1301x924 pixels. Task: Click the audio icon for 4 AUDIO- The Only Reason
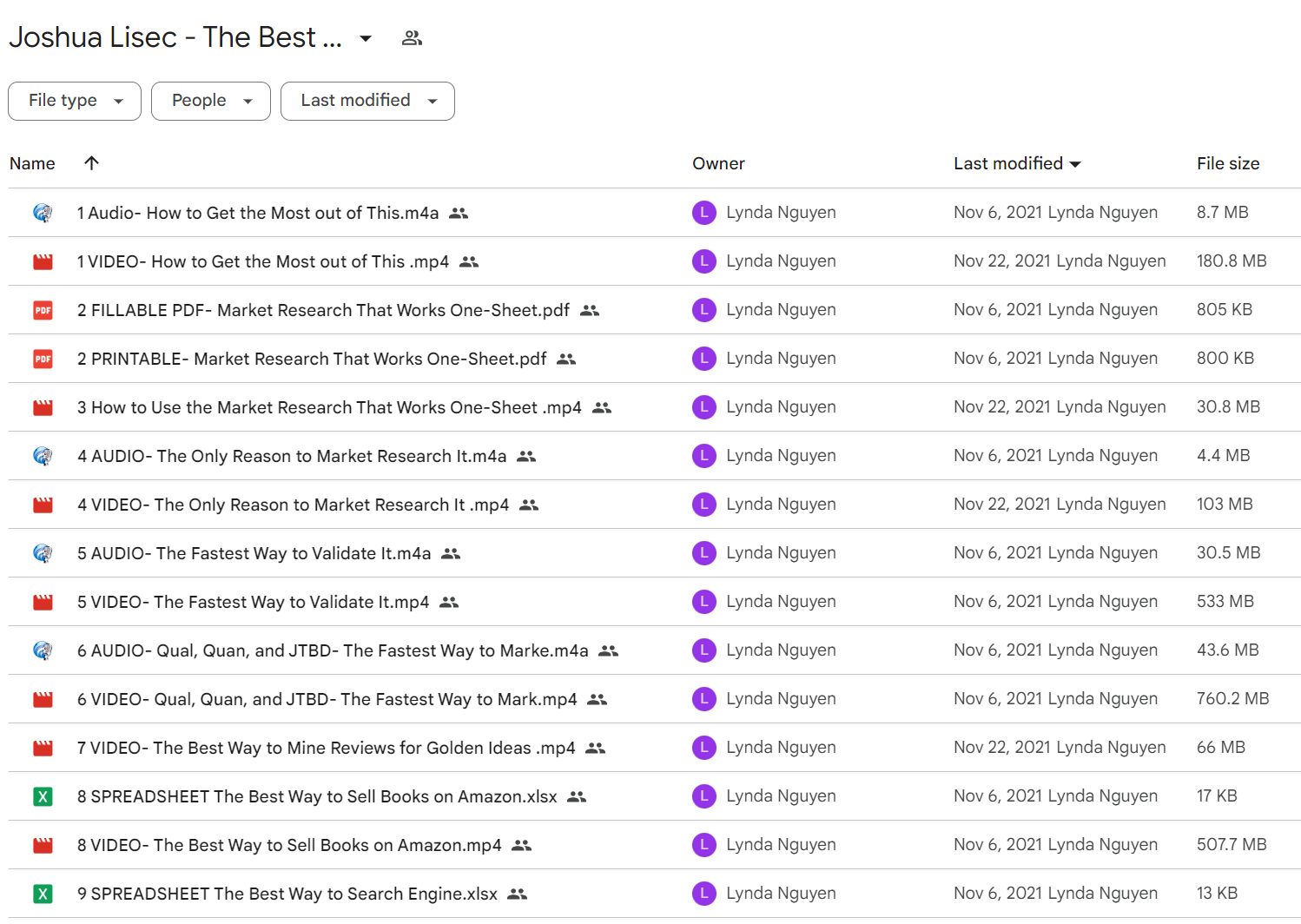[43, 456]
